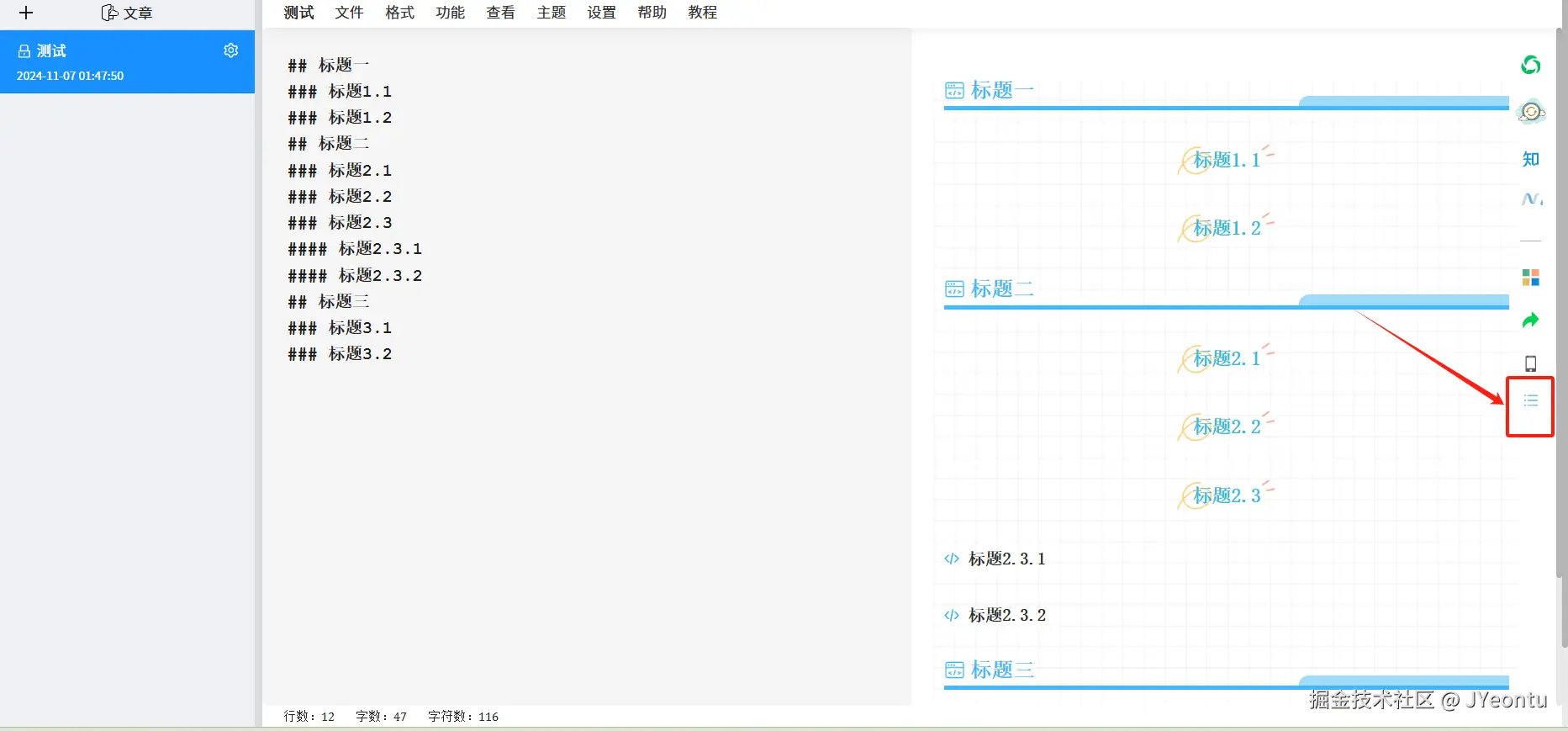Open the 主题 menu
The height and width of the screenshot is (731, 1568).
551,13
